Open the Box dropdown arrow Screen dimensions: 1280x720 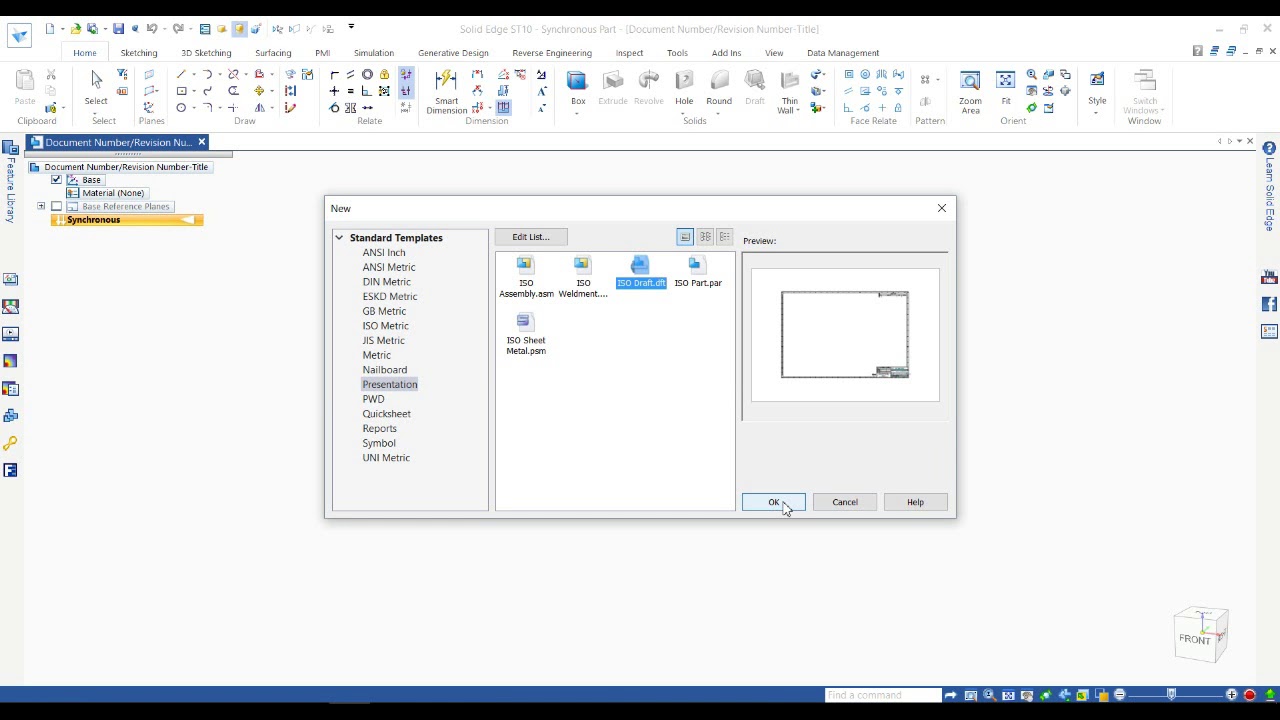(578, 112)
